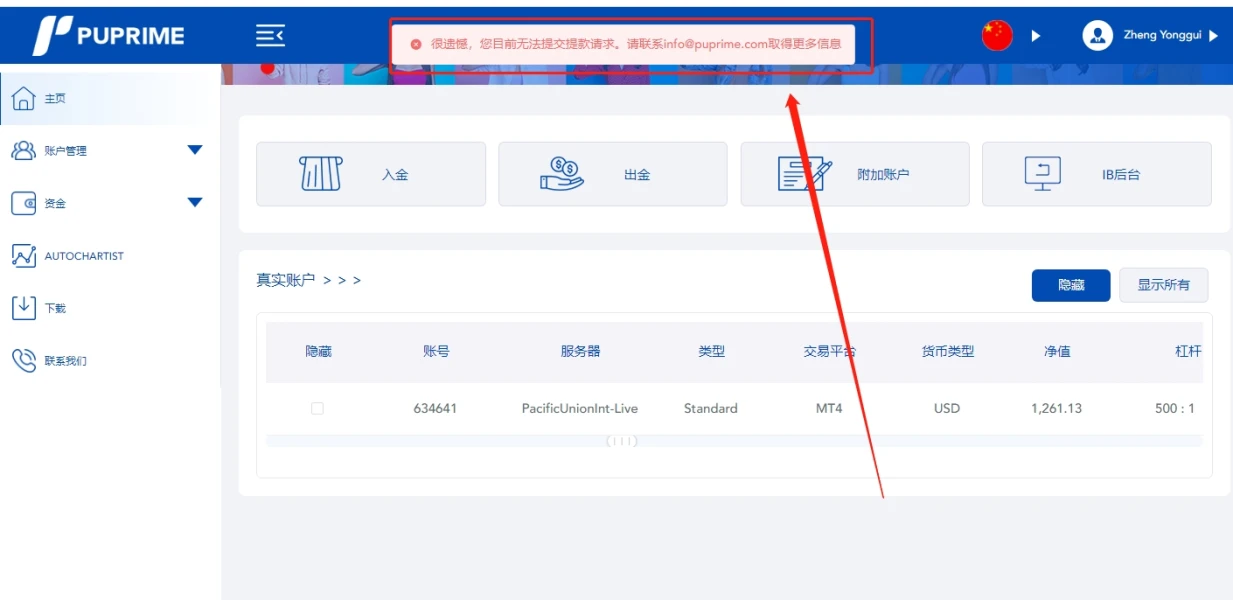Click the 隐藏 blue button
Viewport: 1233px width, 600px height.
1071,285
